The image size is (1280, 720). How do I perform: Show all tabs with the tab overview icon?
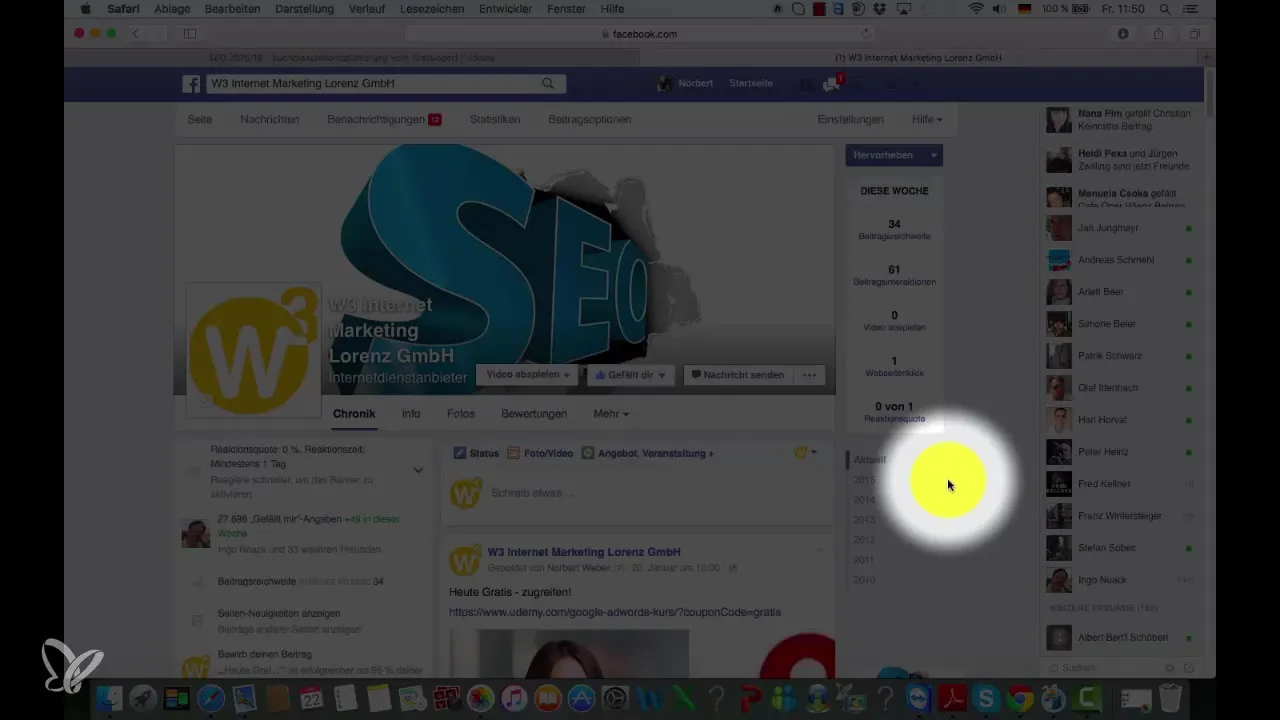coord(1194,34)
